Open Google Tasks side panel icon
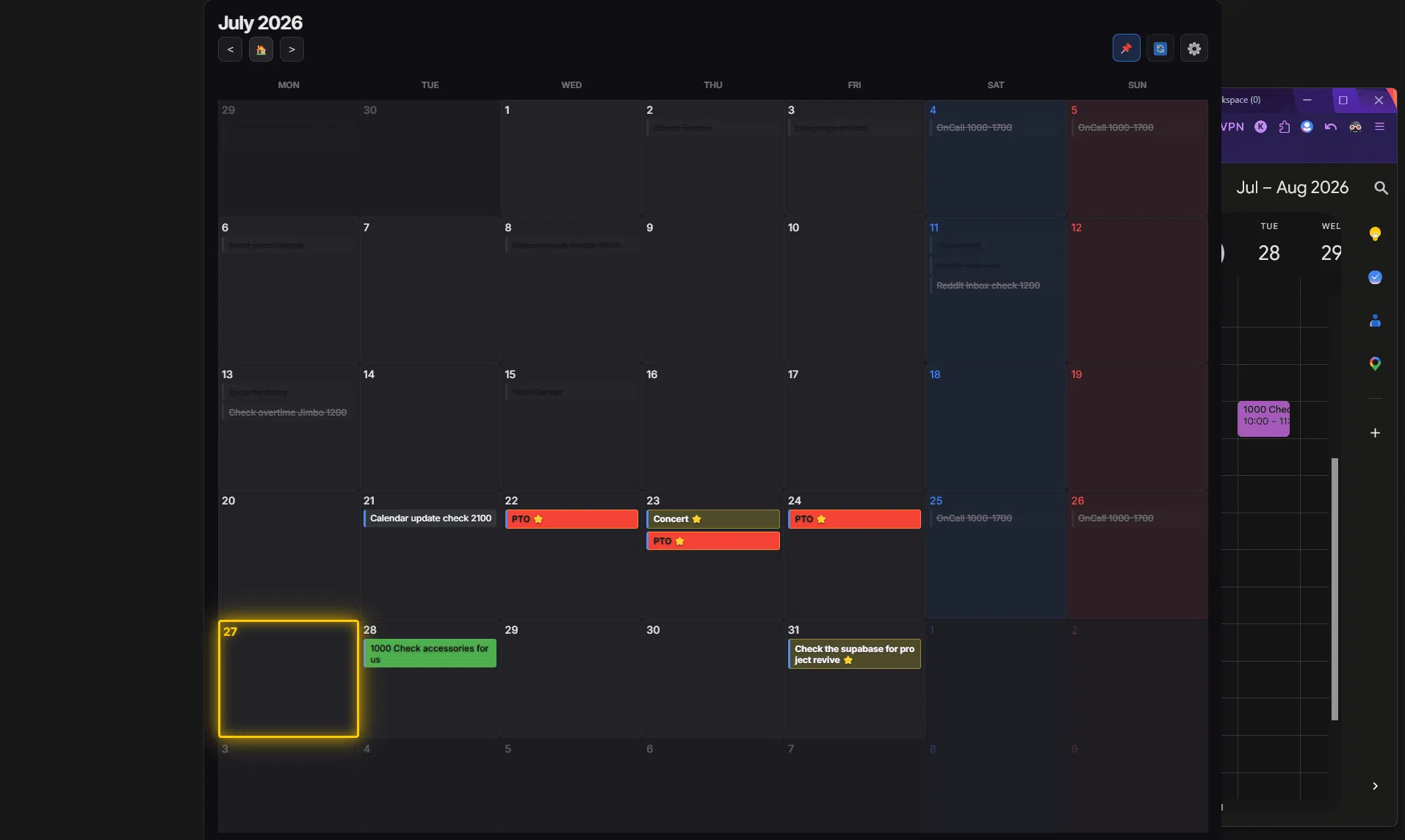1405x840 pixels. click(1375, 278)
